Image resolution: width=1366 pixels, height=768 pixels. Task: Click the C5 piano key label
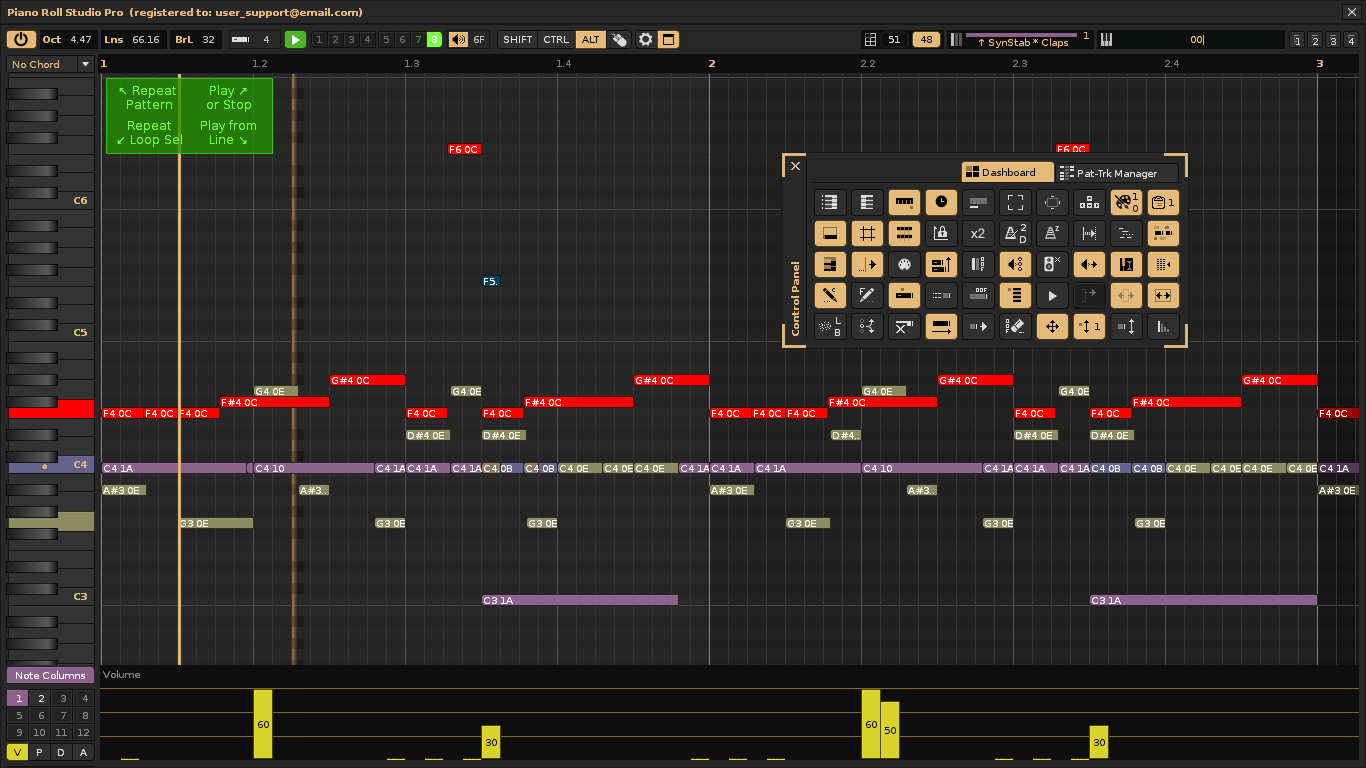point(81,332)
